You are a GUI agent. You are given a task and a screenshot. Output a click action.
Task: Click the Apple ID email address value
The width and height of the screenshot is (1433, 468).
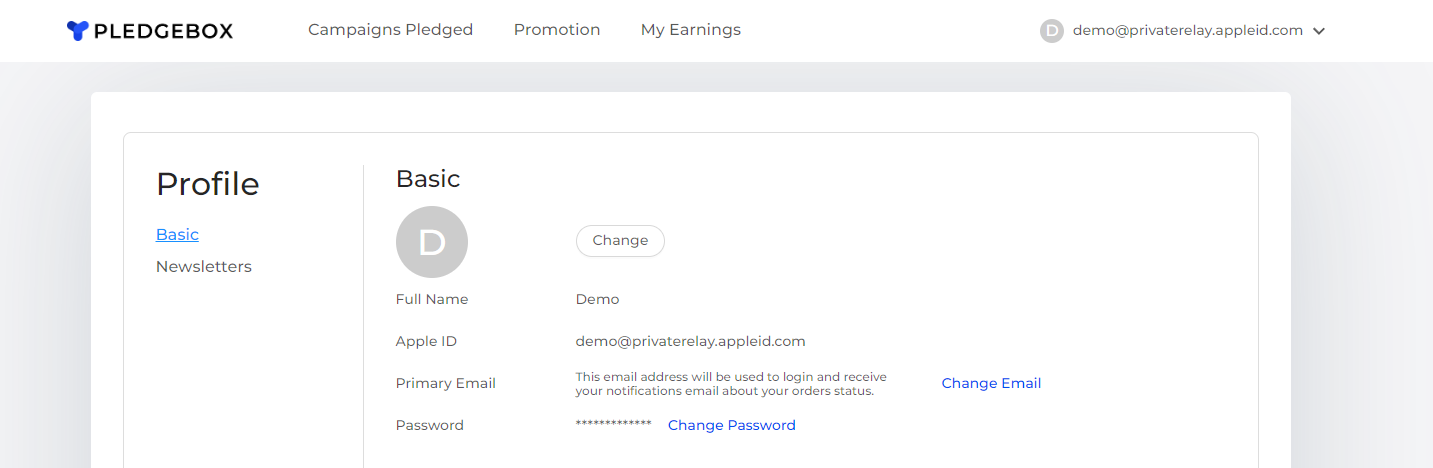(x=691, y=341)
